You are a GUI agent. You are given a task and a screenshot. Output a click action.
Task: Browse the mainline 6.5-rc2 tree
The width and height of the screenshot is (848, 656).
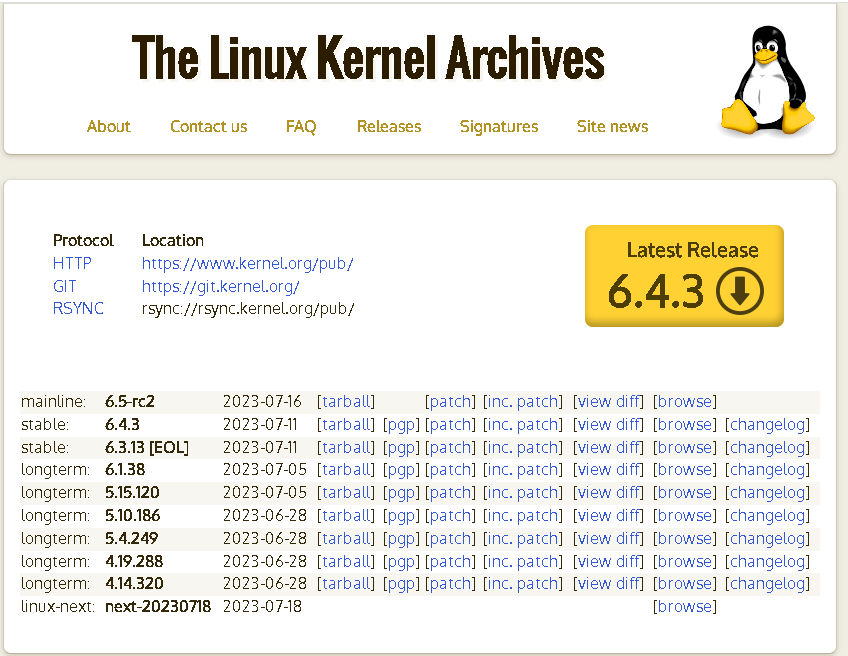[685, 402]
